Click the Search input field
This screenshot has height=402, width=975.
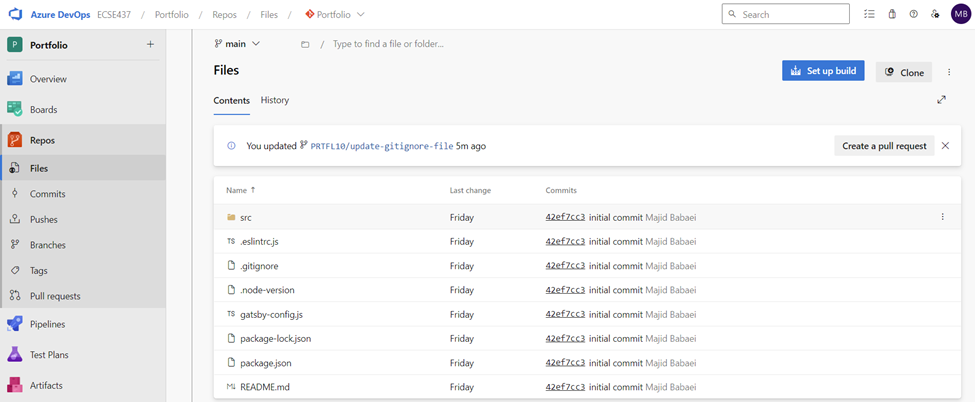[790, 14]
